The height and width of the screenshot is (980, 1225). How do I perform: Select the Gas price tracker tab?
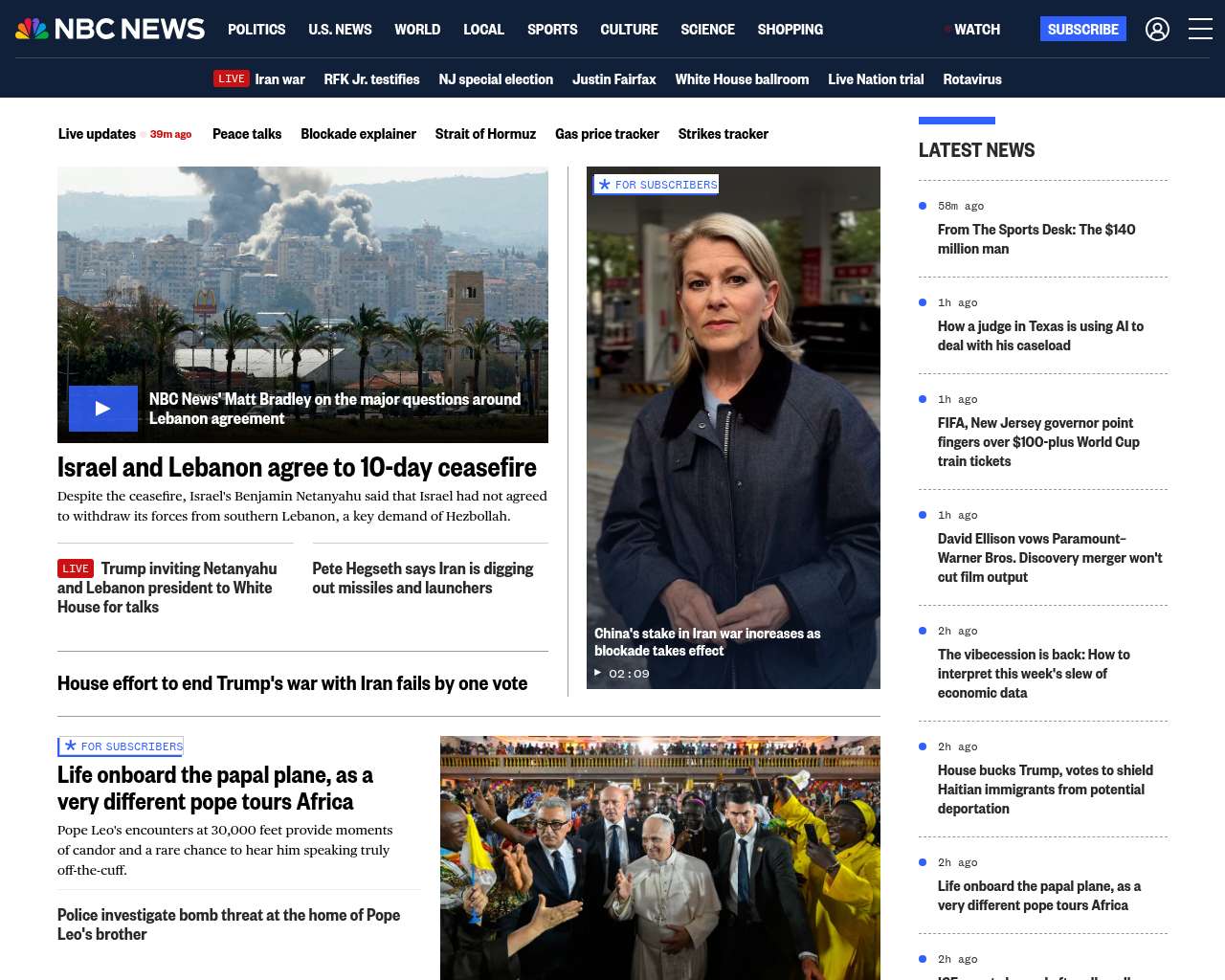click(x=607, y=134)
